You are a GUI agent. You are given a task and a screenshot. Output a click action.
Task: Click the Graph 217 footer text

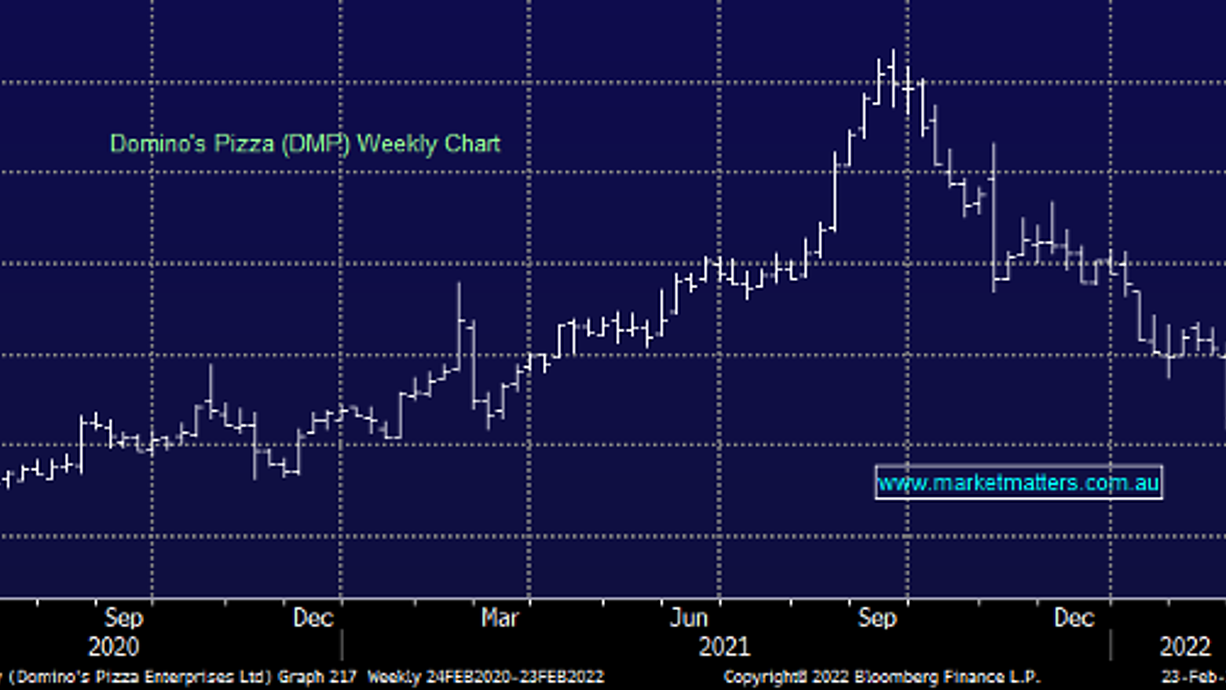coord(317,677)
